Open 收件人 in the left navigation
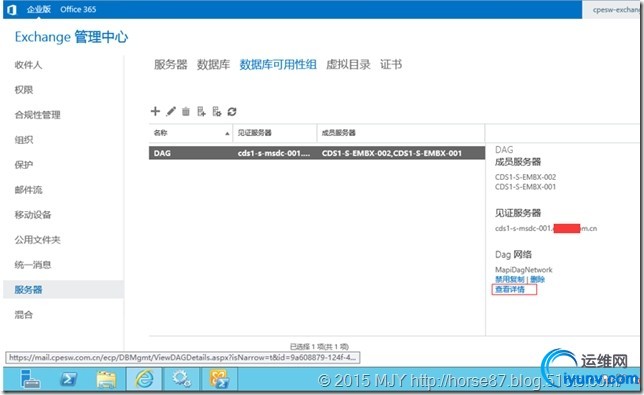The width and height of the screenshot is (644, 395). [x=28, y=65]
